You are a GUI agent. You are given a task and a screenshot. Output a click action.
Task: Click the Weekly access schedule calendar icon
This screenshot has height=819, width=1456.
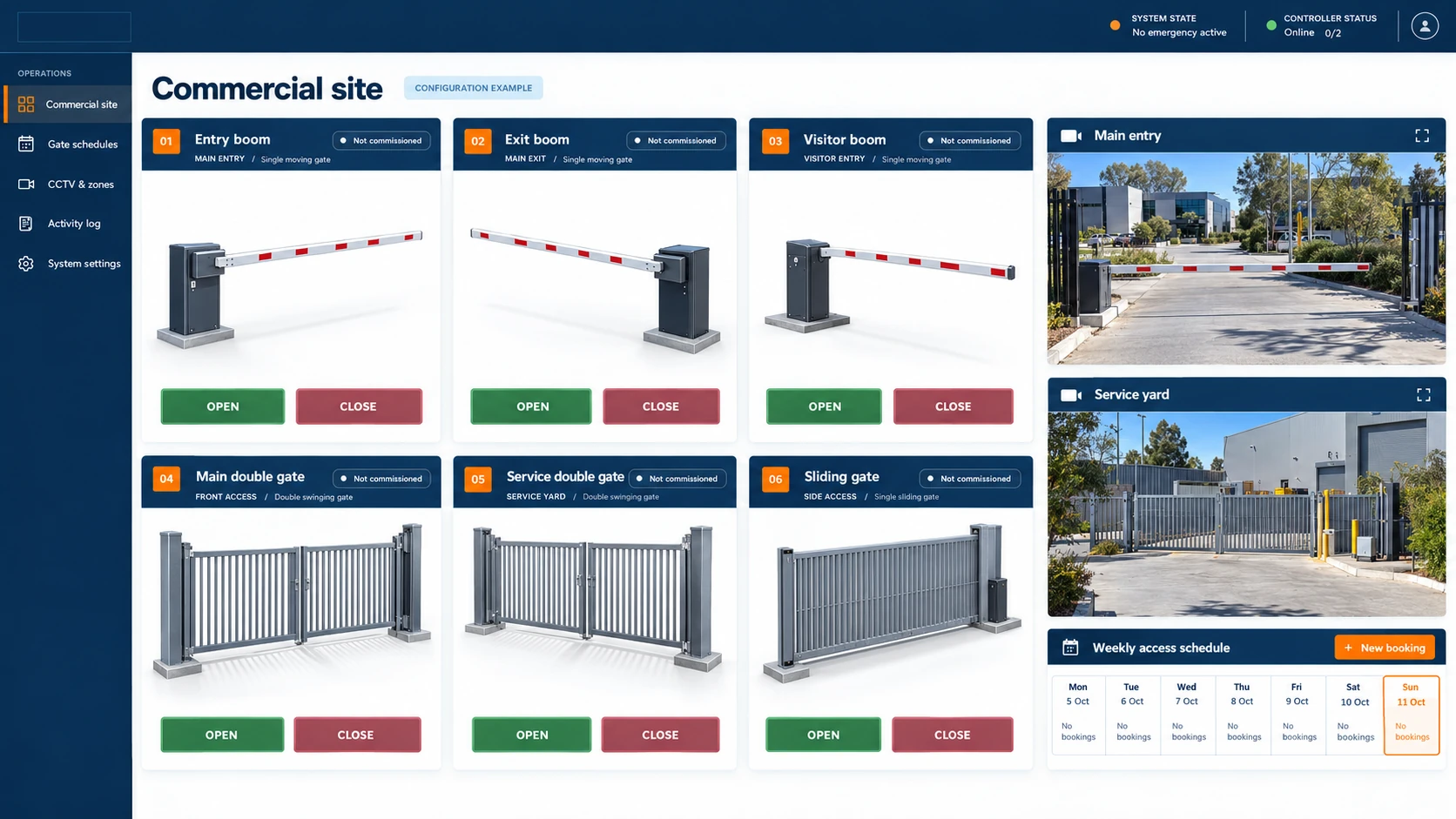(x=1070, y=648)
